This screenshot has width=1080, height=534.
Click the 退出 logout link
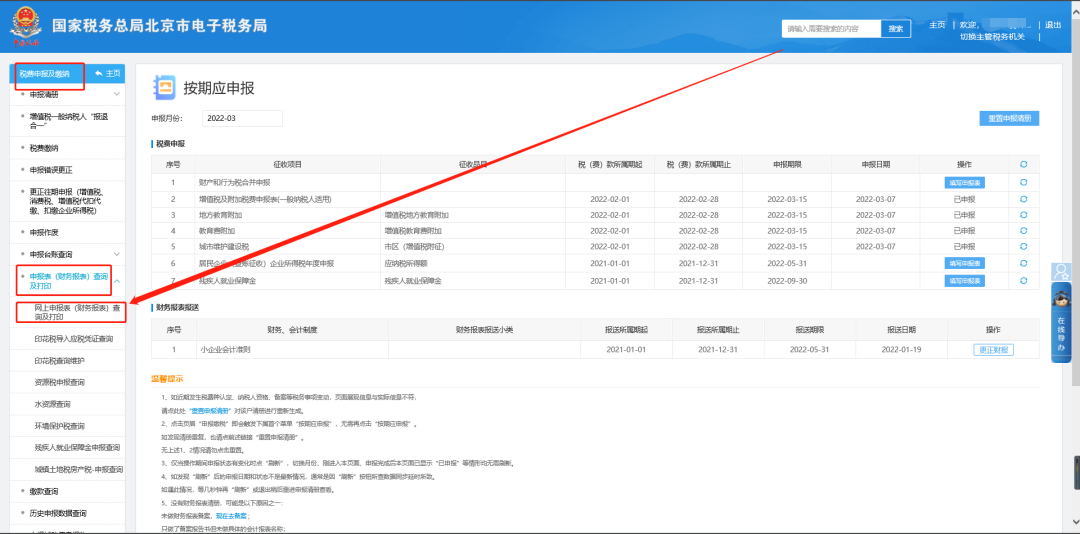pyautogui.click(x=1053, y=25)
